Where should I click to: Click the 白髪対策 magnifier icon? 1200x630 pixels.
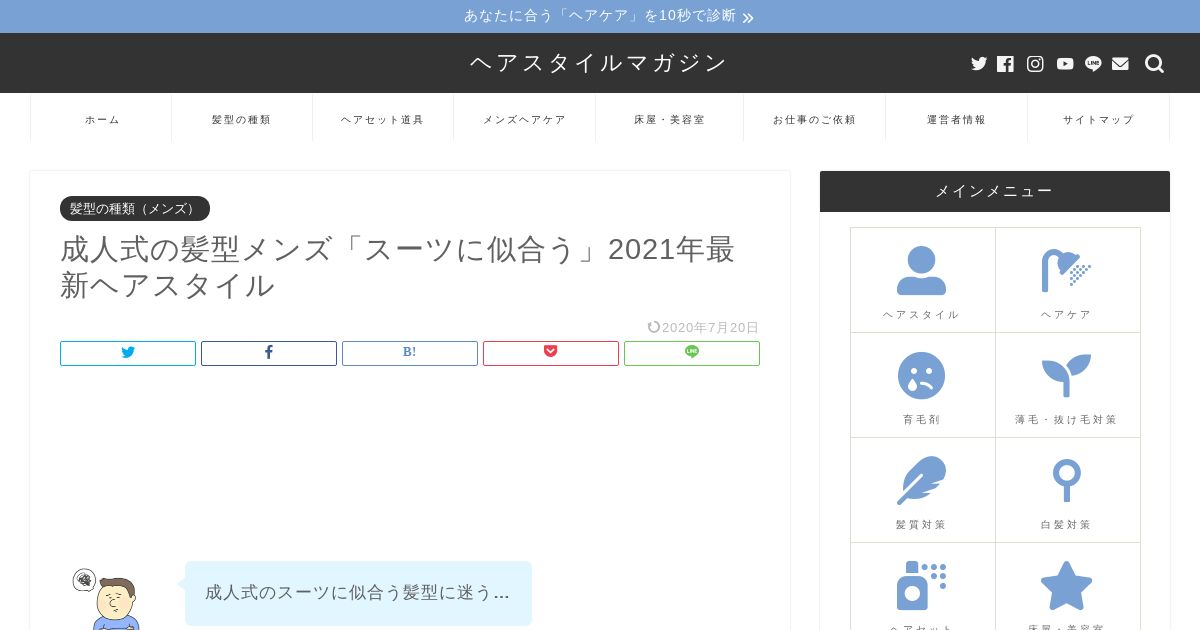pyautogui.click(x=1066, y=481)
